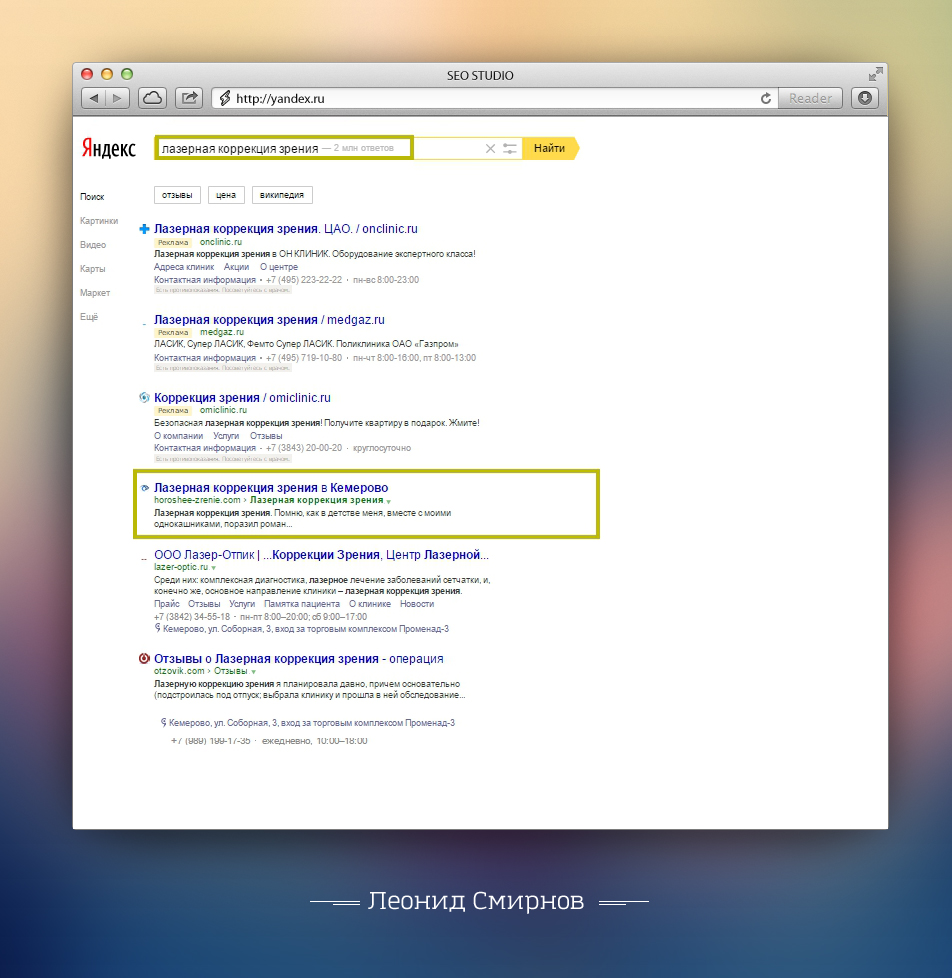Open advanced search settings sliders icon
The height and width of the screenshot is (978, 952).
(x=510, y=148)
